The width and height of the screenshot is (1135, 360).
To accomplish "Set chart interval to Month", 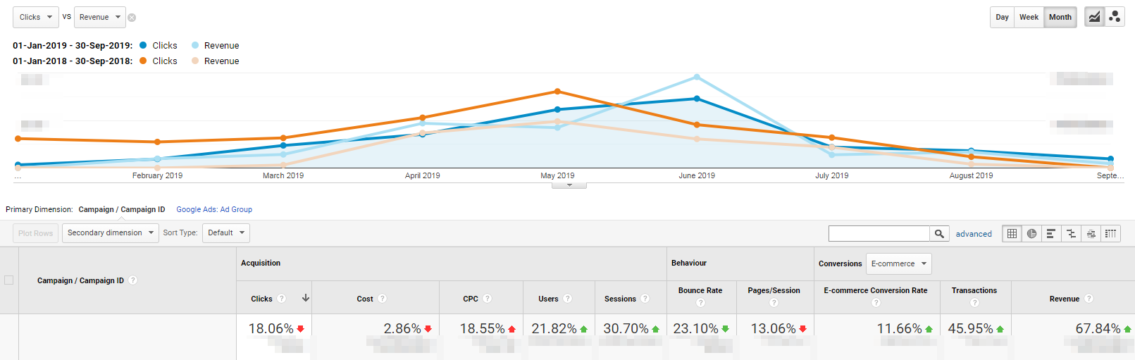I will tap(1060, 17).
